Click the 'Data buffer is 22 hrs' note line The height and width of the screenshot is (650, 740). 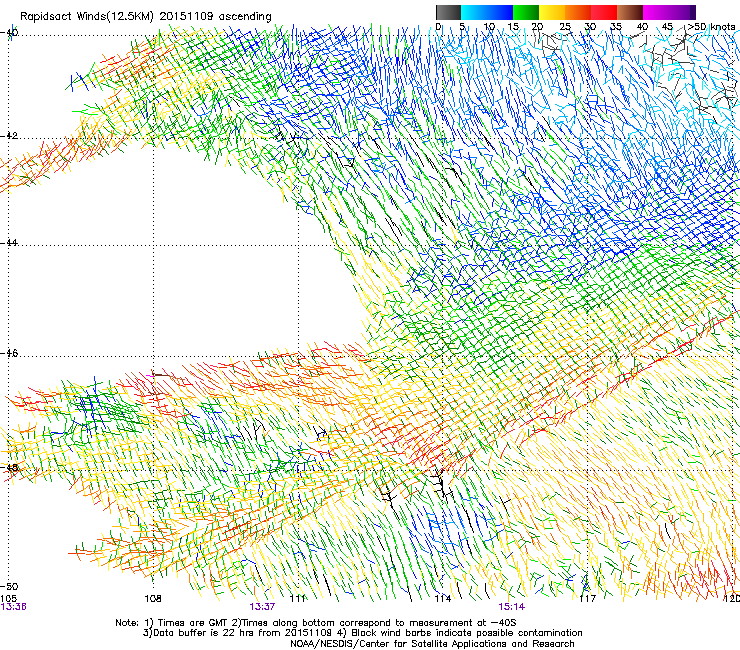pyautogui.click(x=362, y=633)
